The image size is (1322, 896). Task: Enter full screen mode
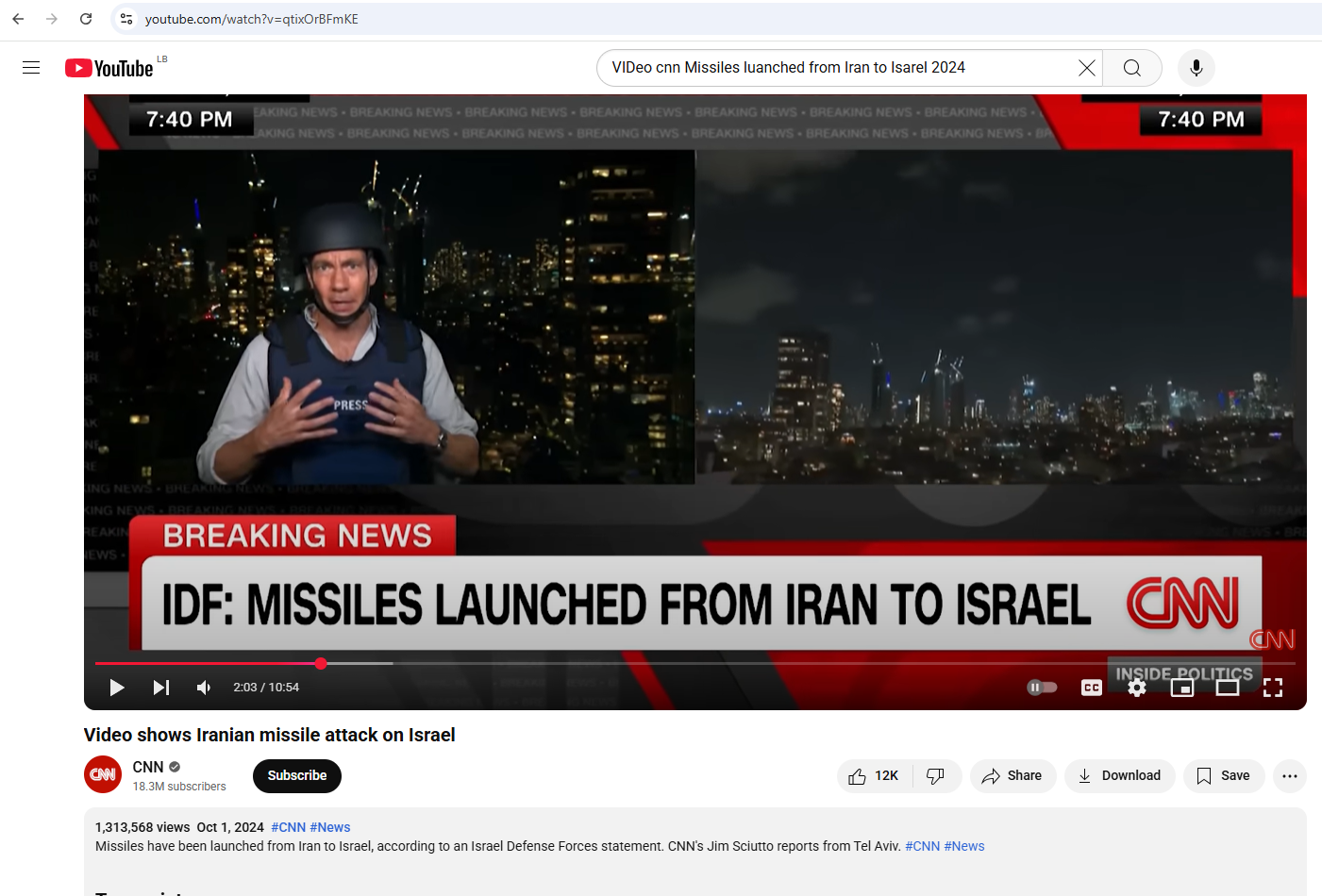pyautogui.click(x=1273, y=688)
